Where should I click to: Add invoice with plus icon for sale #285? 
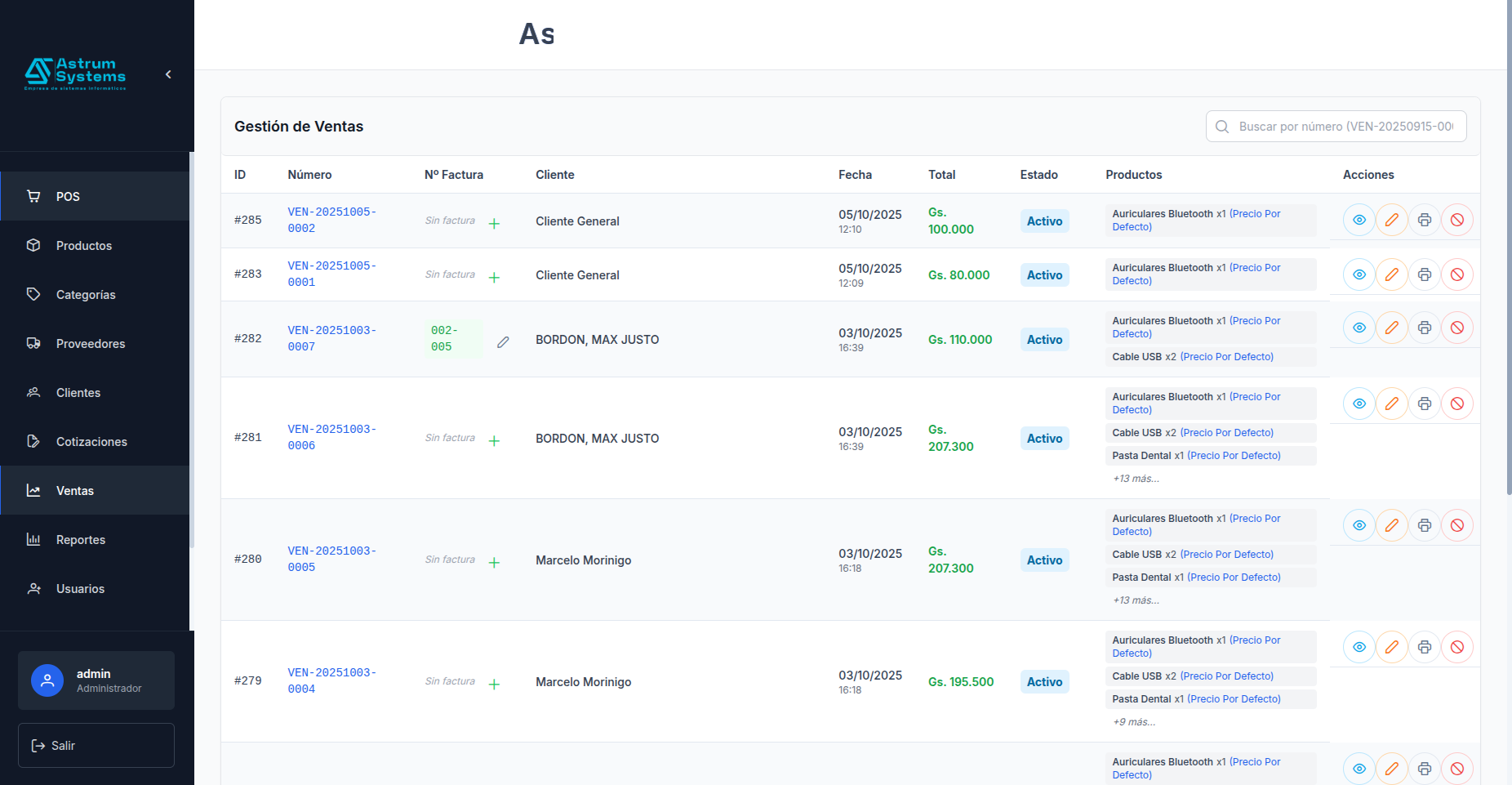point(494,223)
